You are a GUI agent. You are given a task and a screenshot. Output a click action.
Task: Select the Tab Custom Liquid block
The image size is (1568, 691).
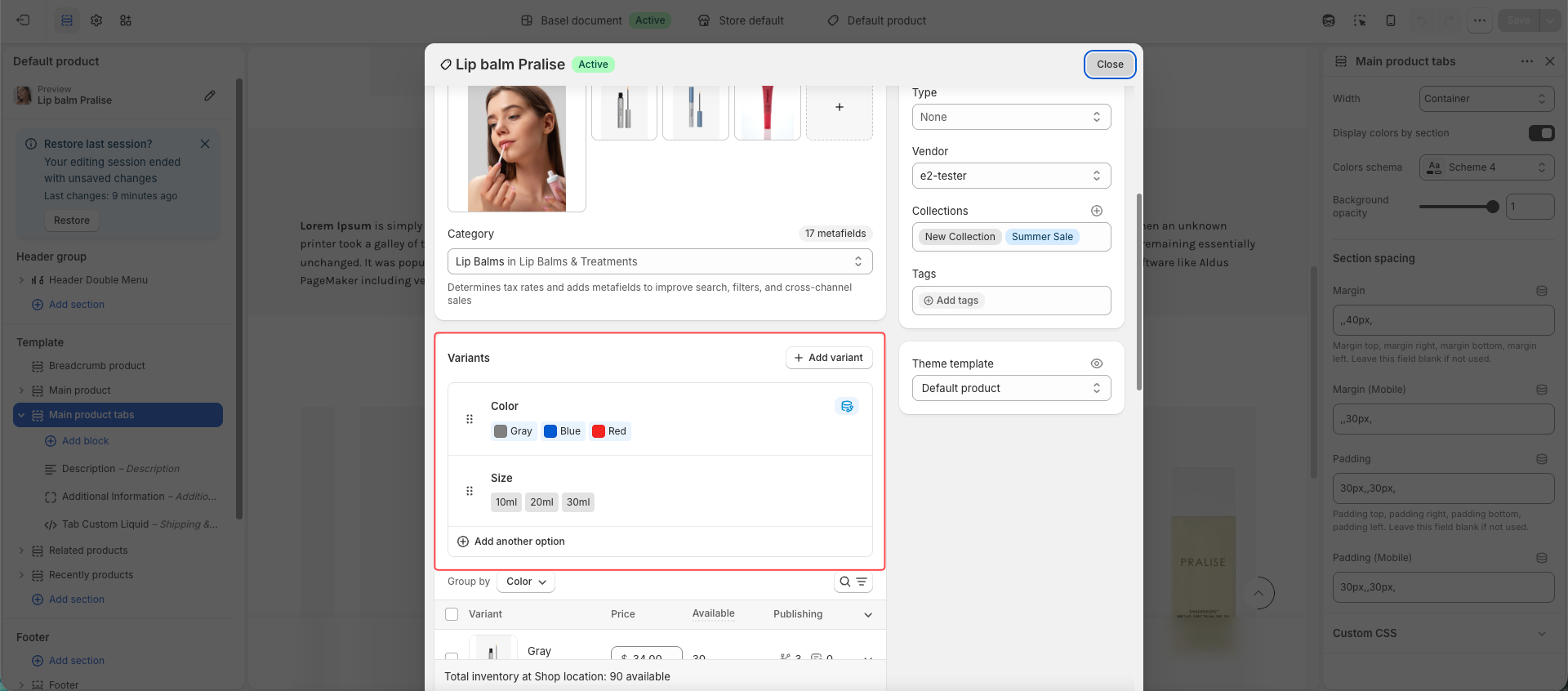(x=131, y=524)
